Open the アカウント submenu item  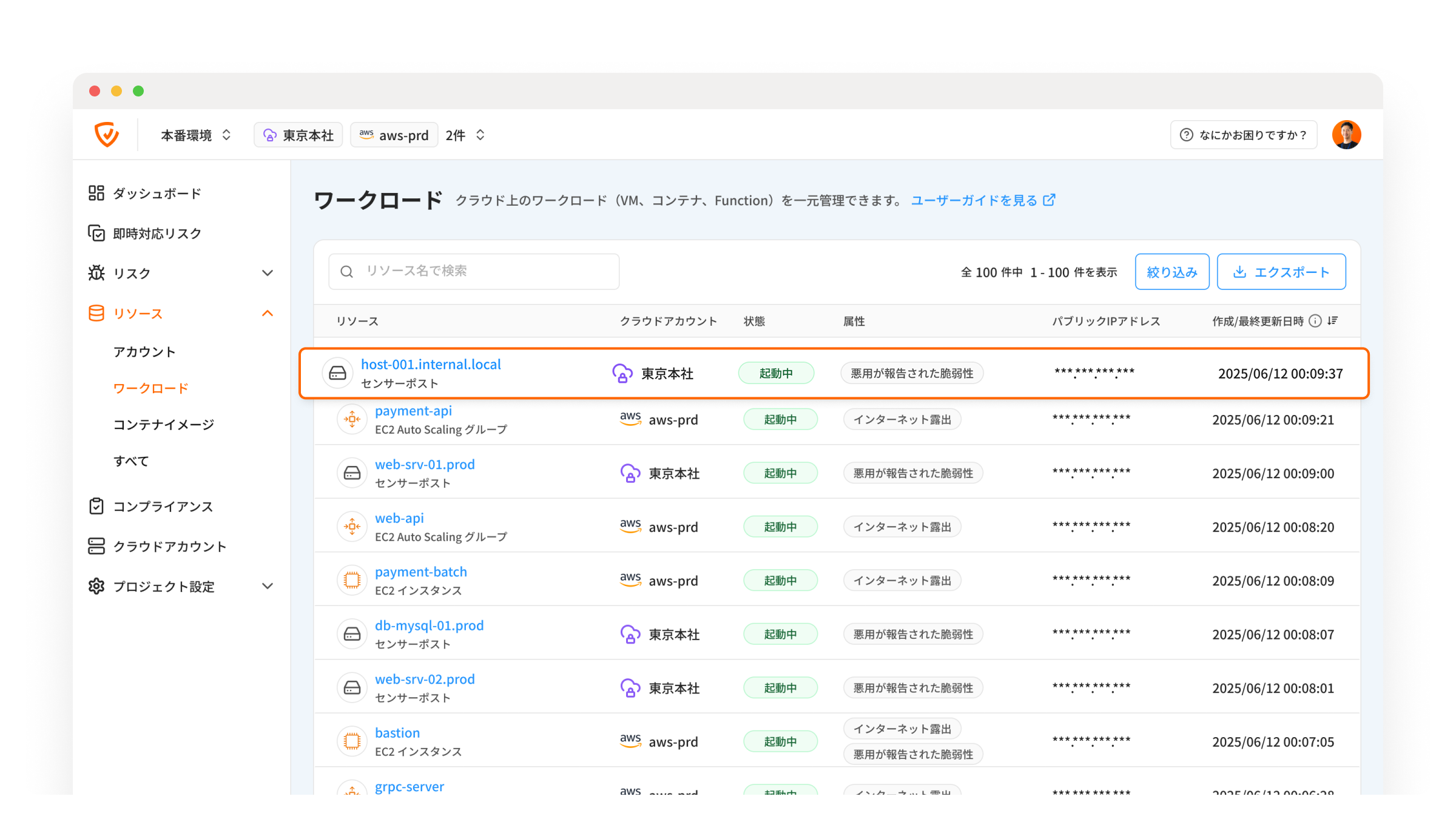tap(144, 352)
